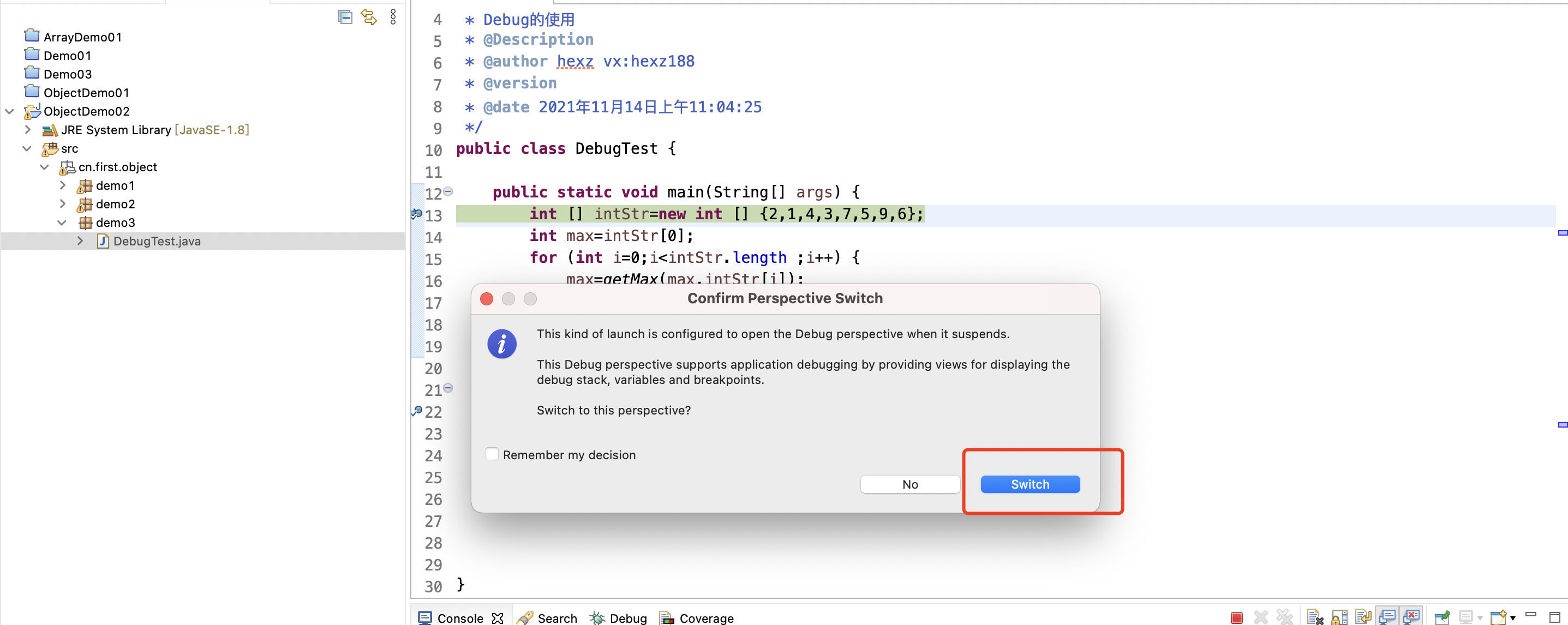
Task: Click the Switch button in the dialog
Action: coord(1030,484)
